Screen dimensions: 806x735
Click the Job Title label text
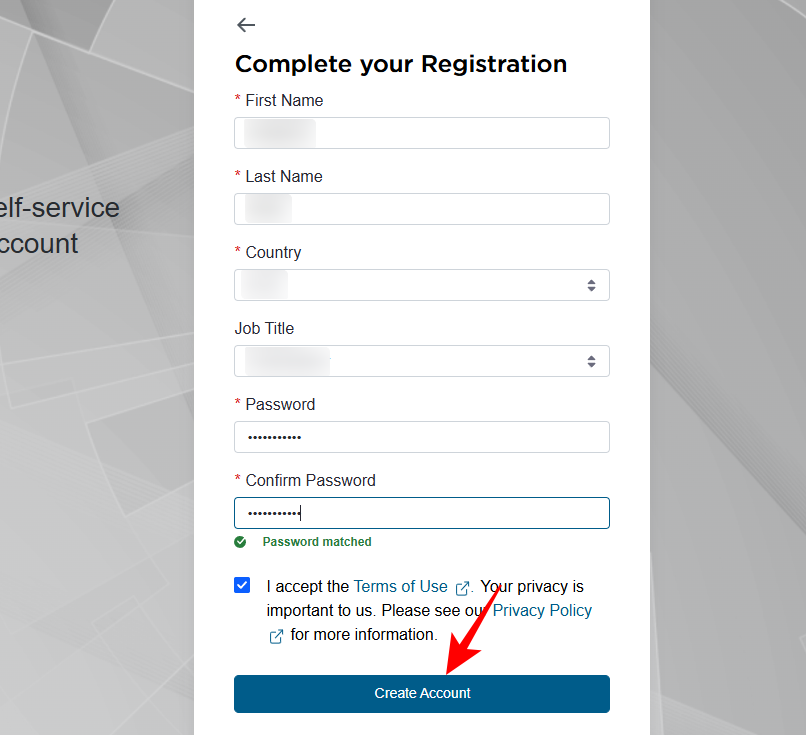click(x=264, y=328)
